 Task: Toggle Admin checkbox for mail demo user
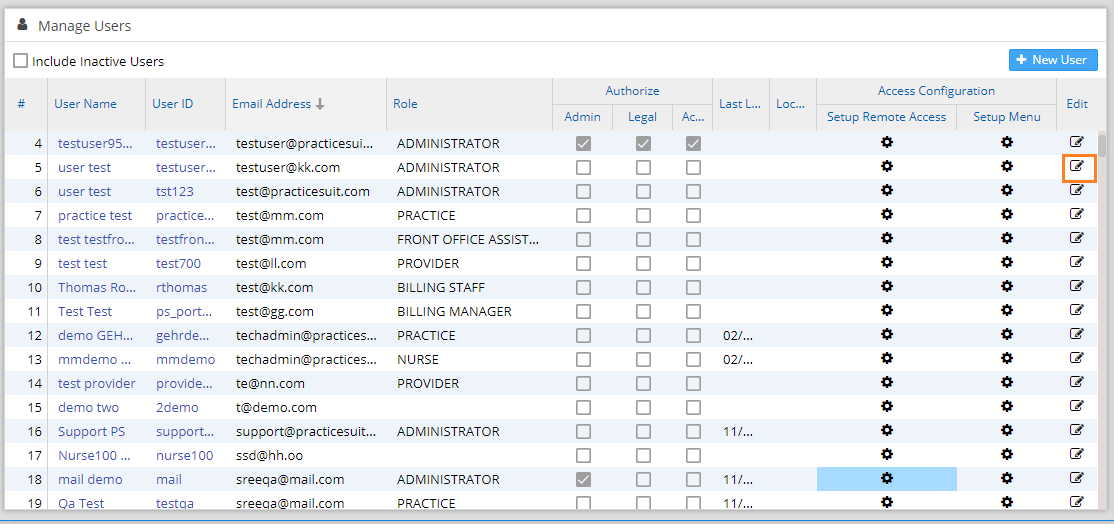pos(583,479)
